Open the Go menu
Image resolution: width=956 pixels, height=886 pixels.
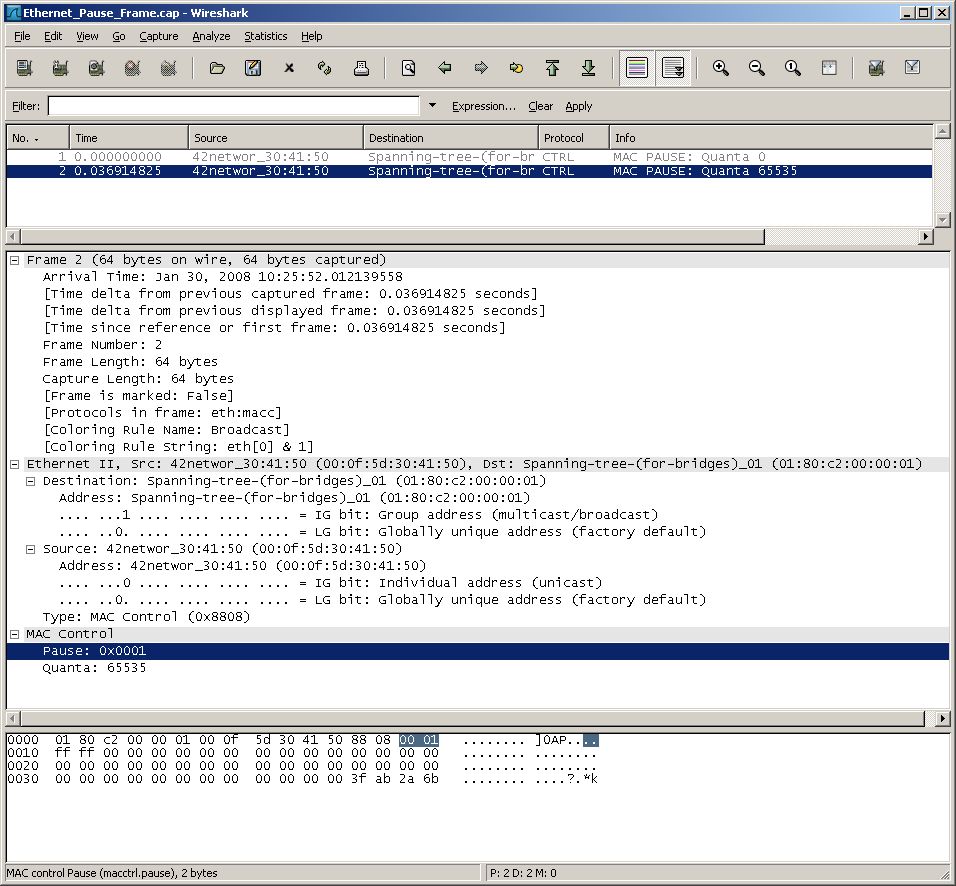click(119, 36)
